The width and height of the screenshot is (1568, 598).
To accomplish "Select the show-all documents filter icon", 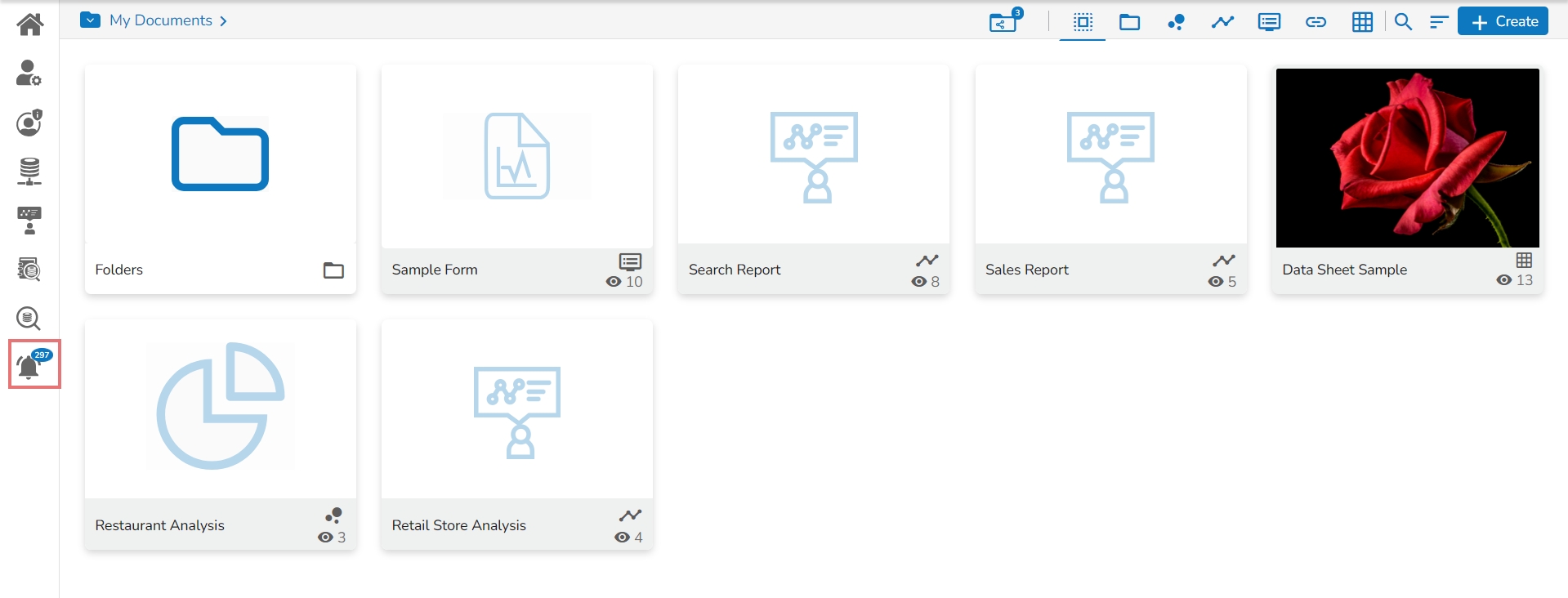I will [x=1083, y=22].
